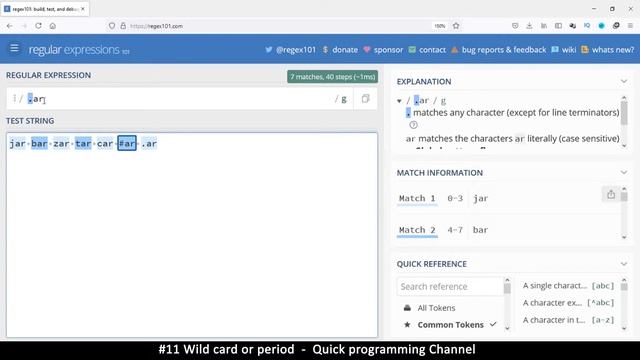Click inside the test string area

(x=192, y=235)
